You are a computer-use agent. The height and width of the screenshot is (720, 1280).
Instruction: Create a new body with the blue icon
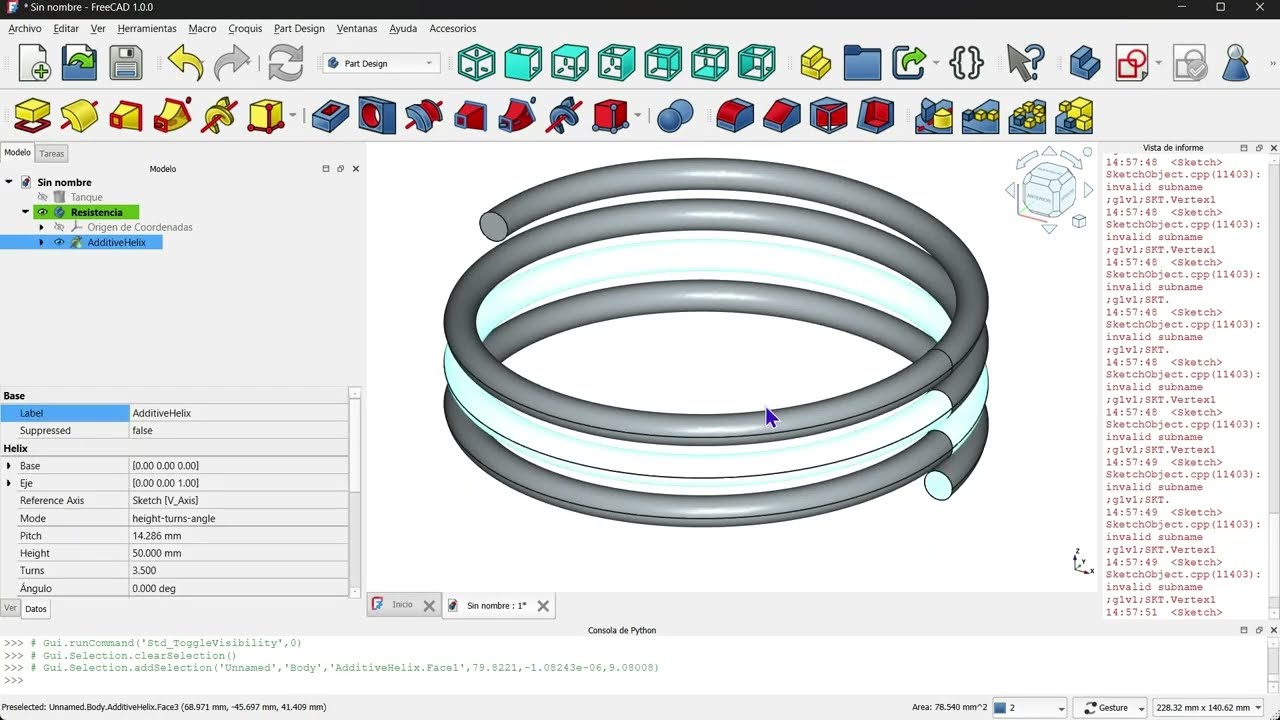tap(1085, 63)
